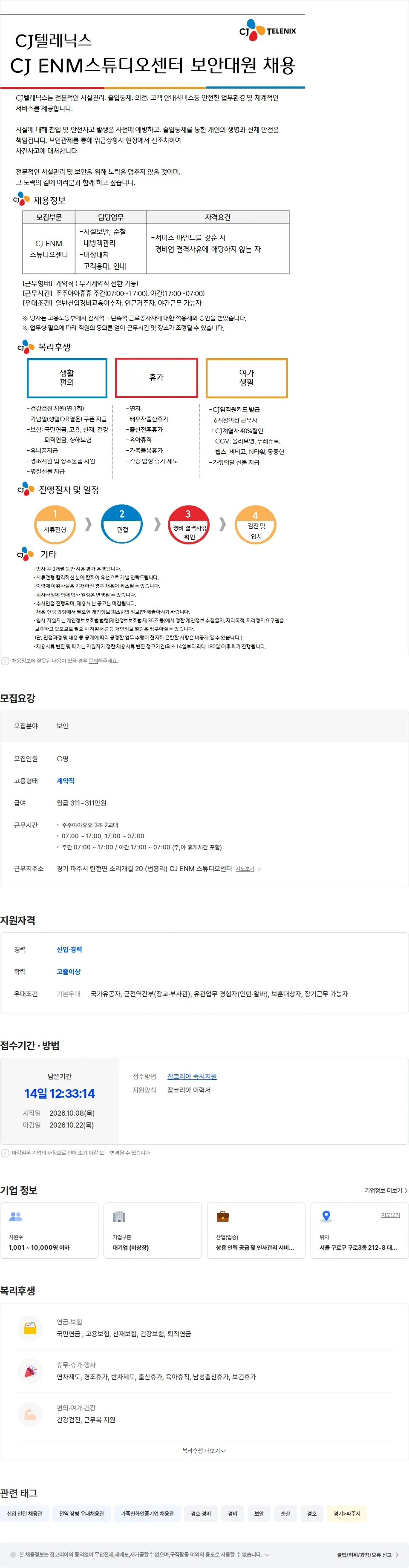Click the info icon beside 채용정보 notice
This screenshot has width=409, height=1568.
coord(5,660)
